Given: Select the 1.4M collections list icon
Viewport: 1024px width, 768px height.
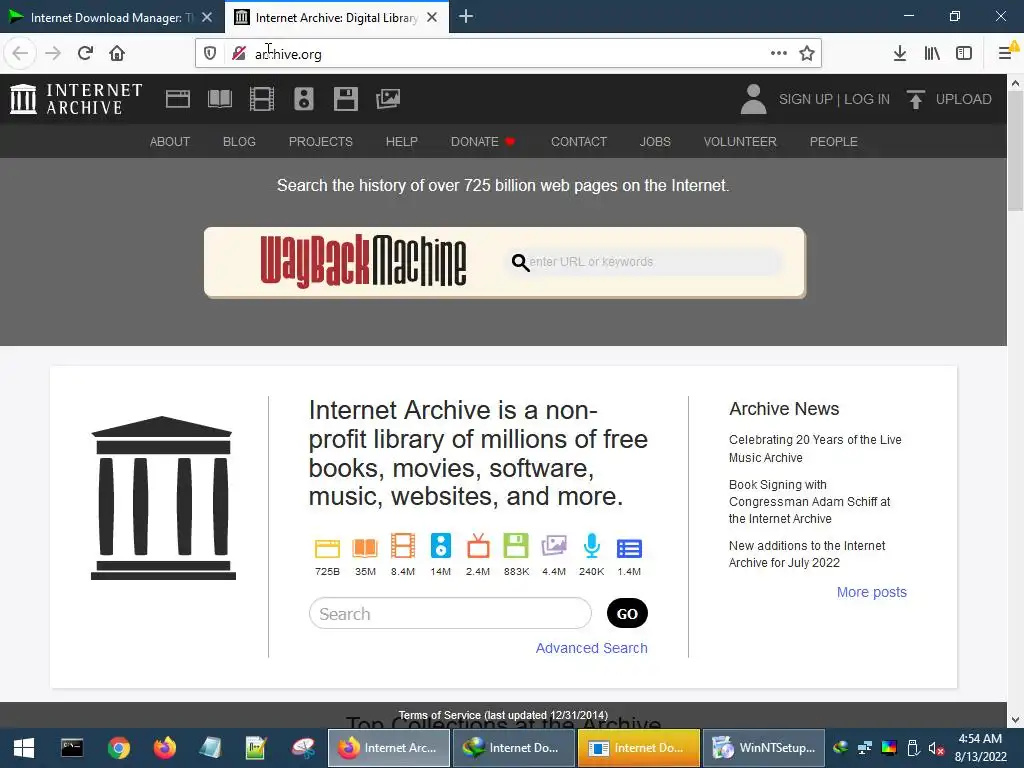Looking at the screenshot, I should 630,549.
